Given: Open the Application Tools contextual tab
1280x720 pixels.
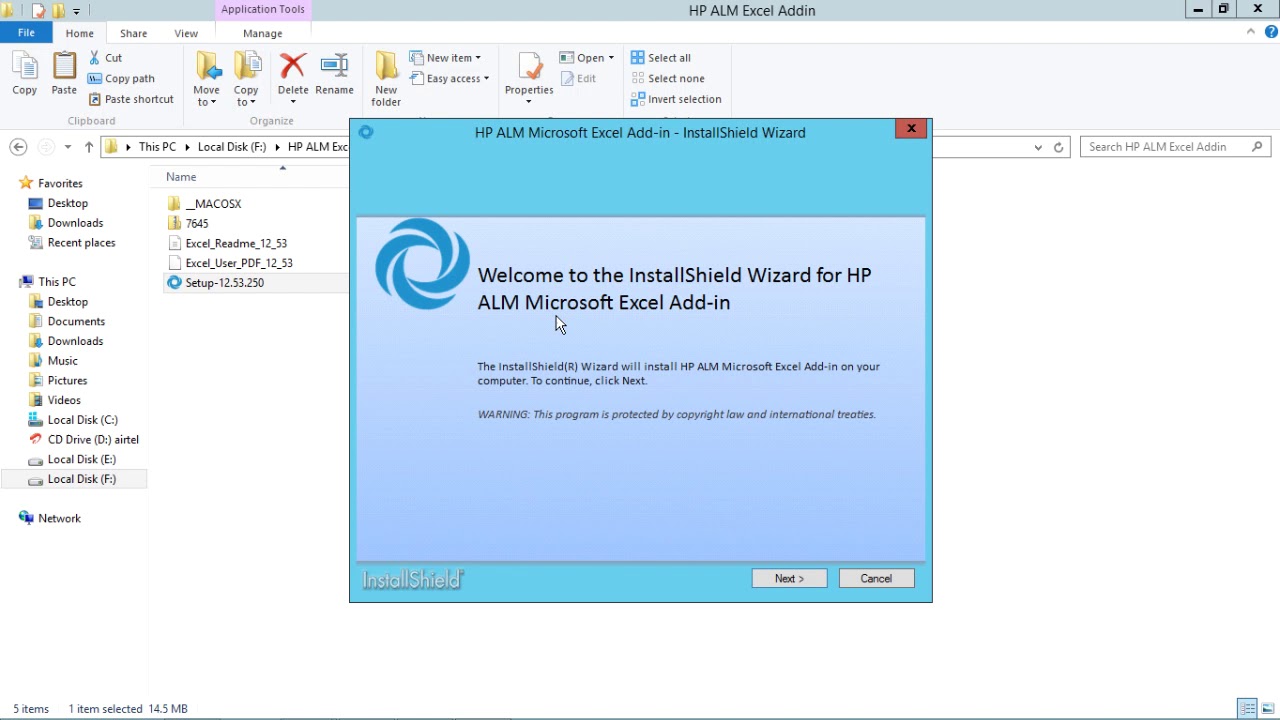Looking at the screenshot, I should (263, 10).
